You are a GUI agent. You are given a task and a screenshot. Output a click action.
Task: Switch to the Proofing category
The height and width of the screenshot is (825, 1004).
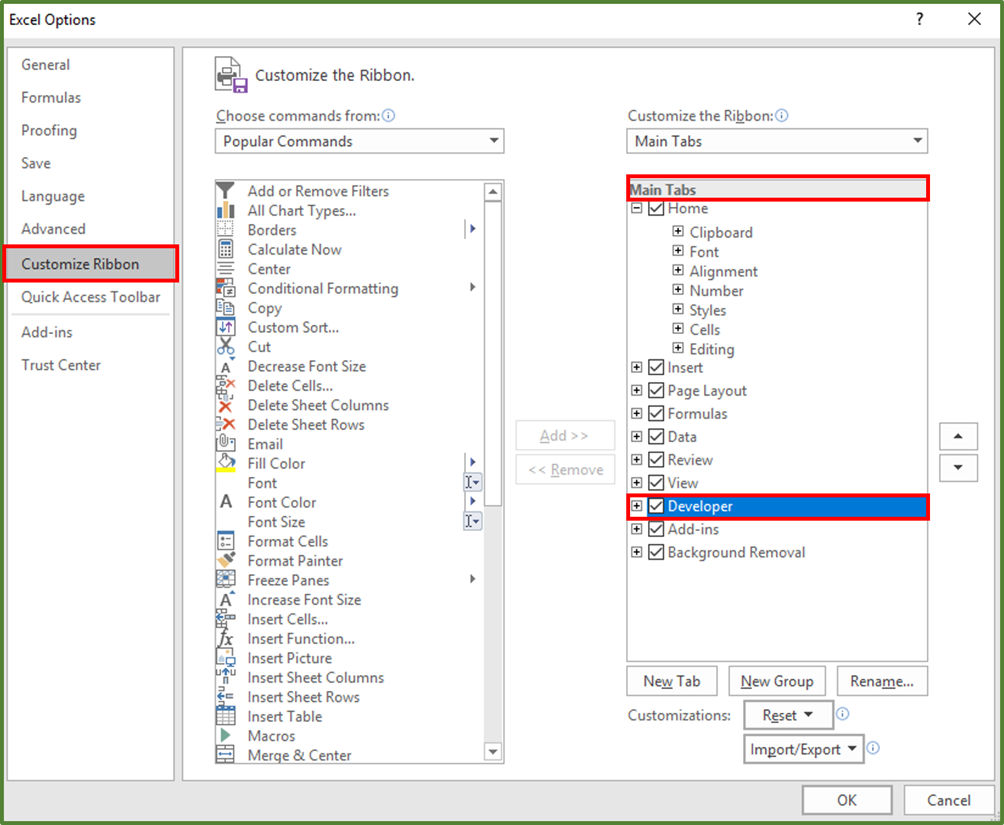[x=49, y=130]
